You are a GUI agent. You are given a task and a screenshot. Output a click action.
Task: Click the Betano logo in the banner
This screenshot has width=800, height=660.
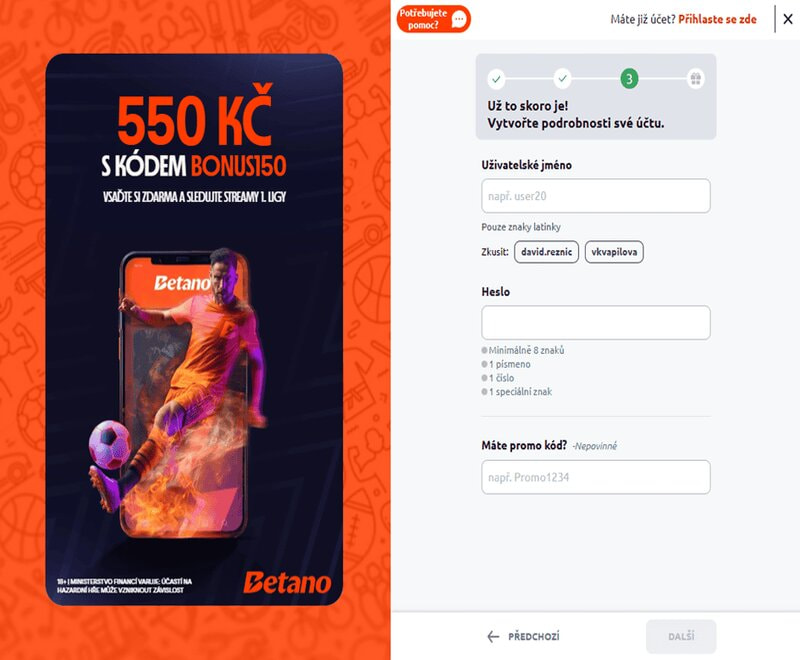(287, 582)
